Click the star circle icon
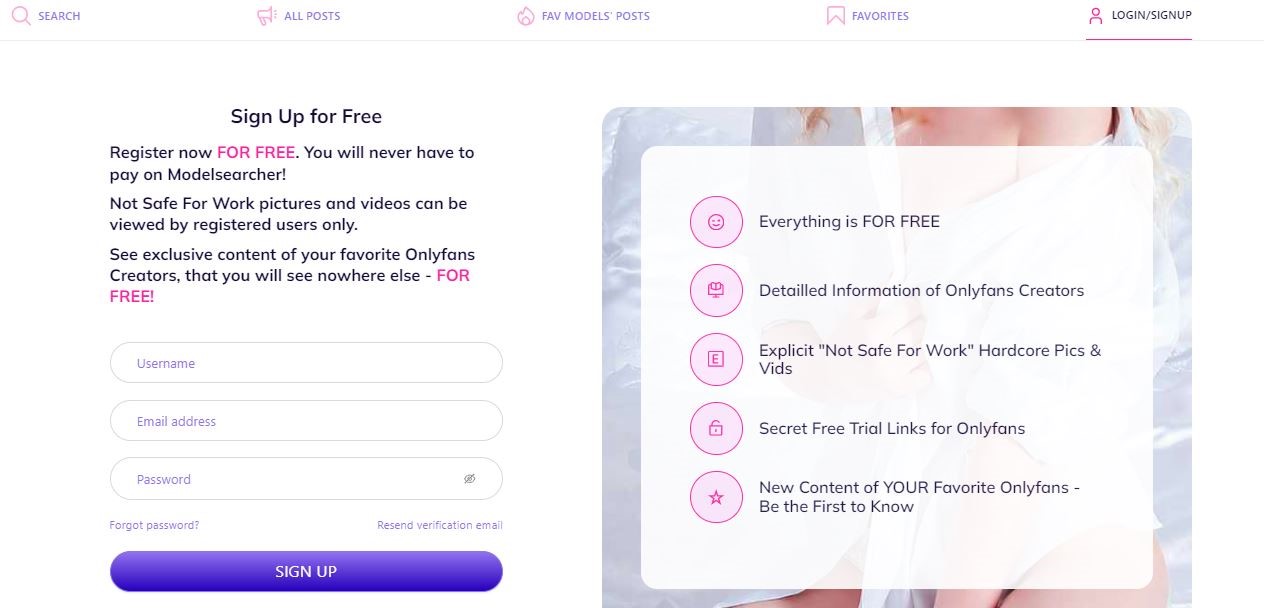This screenshot has height=608, width=1264. point(716,497)
